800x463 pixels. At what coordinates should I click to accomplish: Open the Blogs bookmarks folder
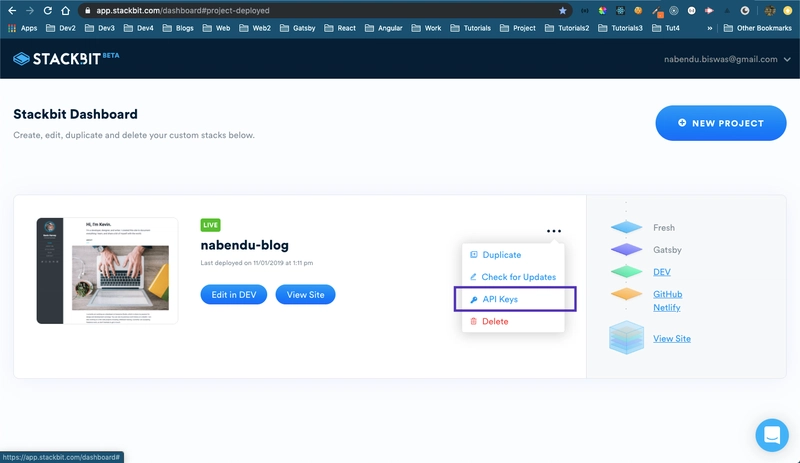pyautogui.click(x=178, y=28)
